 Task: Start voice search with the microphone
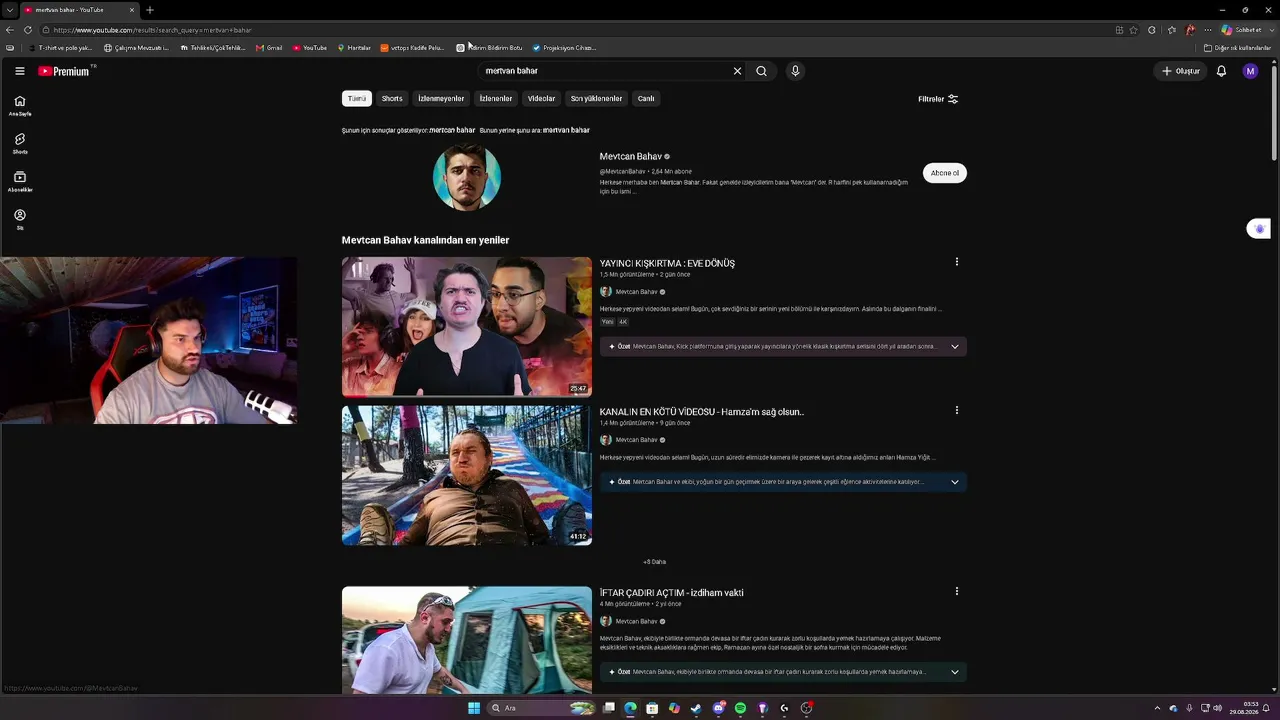pyautogui.click(x=795, y=71)
